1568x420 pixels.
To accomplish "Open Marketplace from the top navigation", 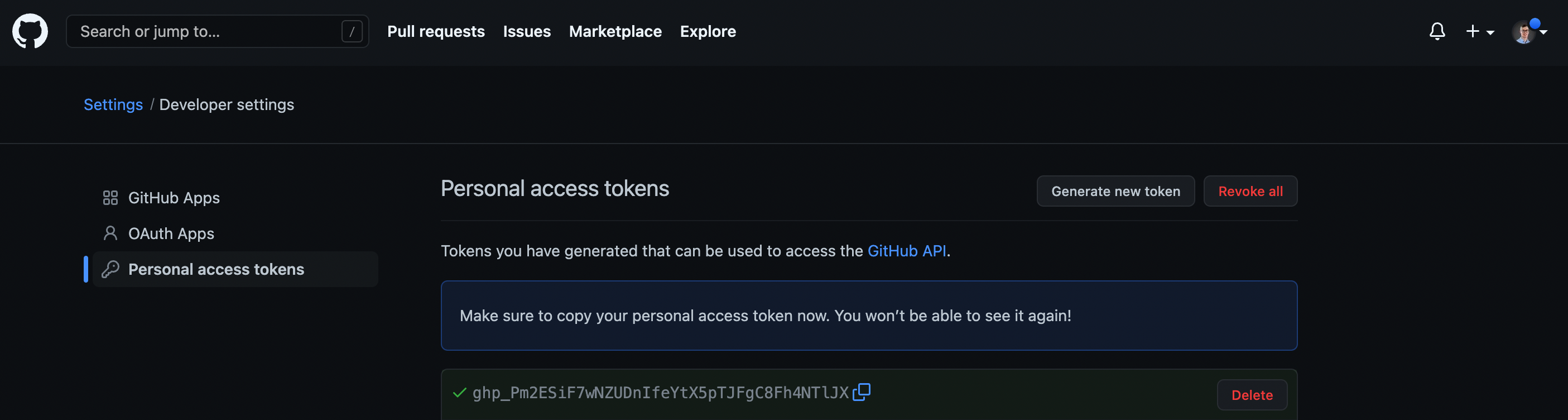I will pos(615,31).
